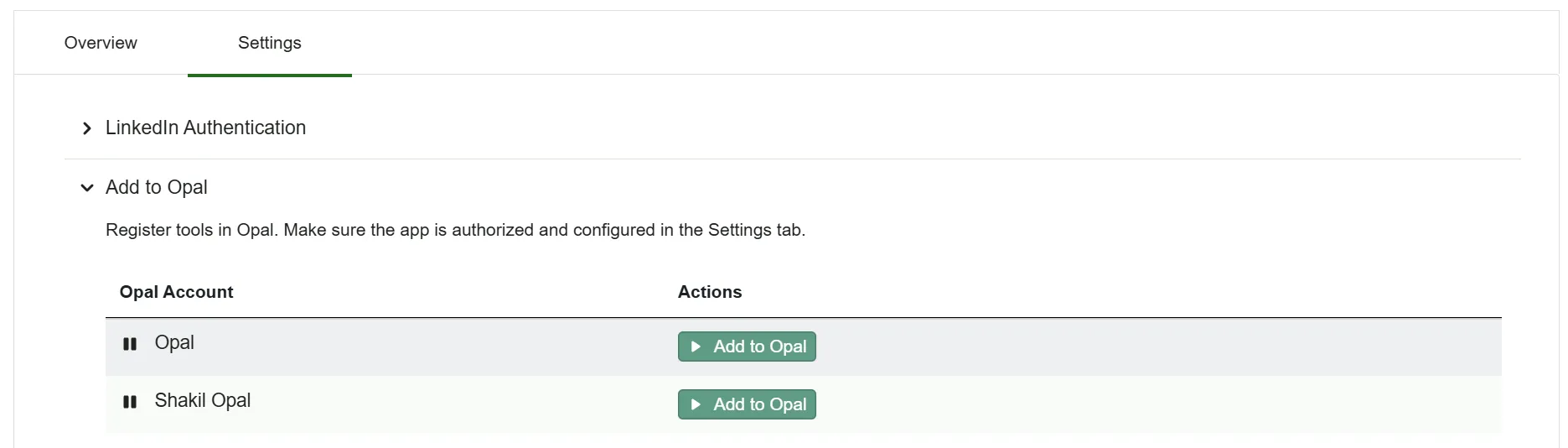Image resolution: width=1568 pixels, height=448 pixels.
Task: Click the pause icon beside Opal account
Action: coord(130,344)
